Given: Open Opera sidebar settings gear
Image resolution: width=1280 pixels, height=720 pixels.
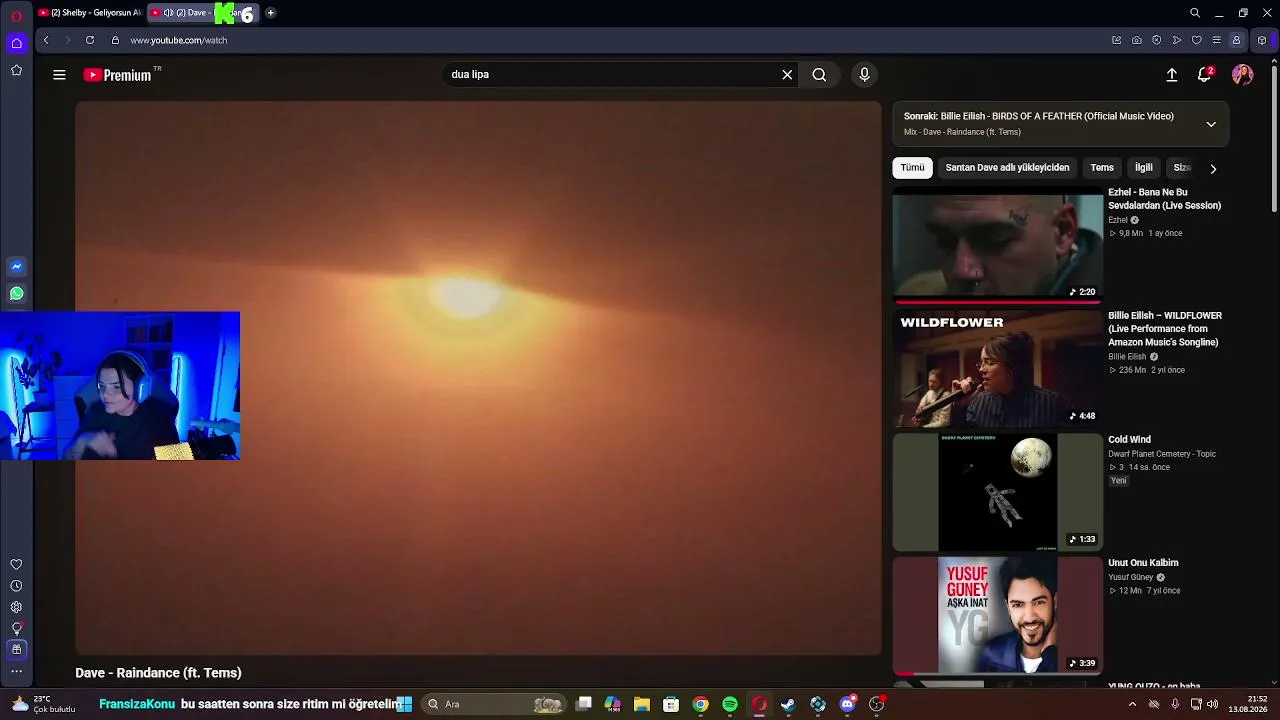Looking at the screenshot, I should click(x=16, y=607).
